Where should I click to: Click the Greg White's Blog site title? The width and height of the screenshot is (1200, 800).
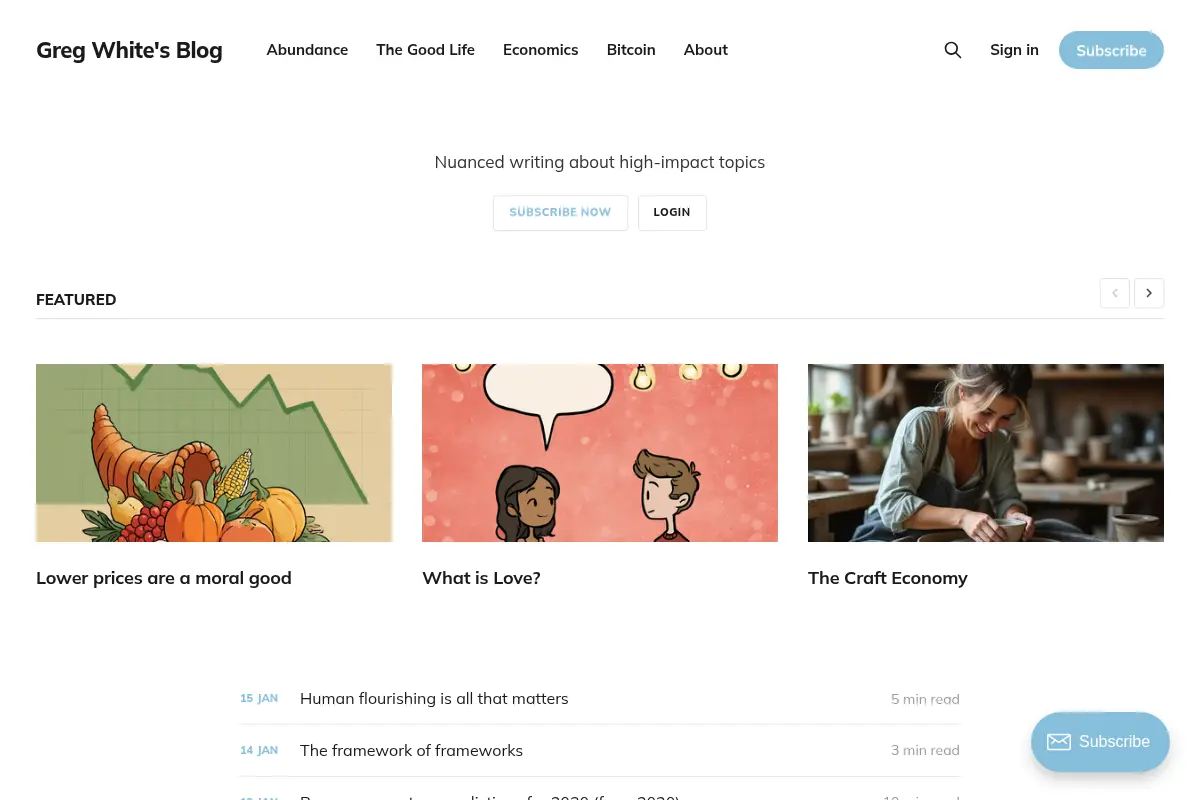(x=129, y=50)
